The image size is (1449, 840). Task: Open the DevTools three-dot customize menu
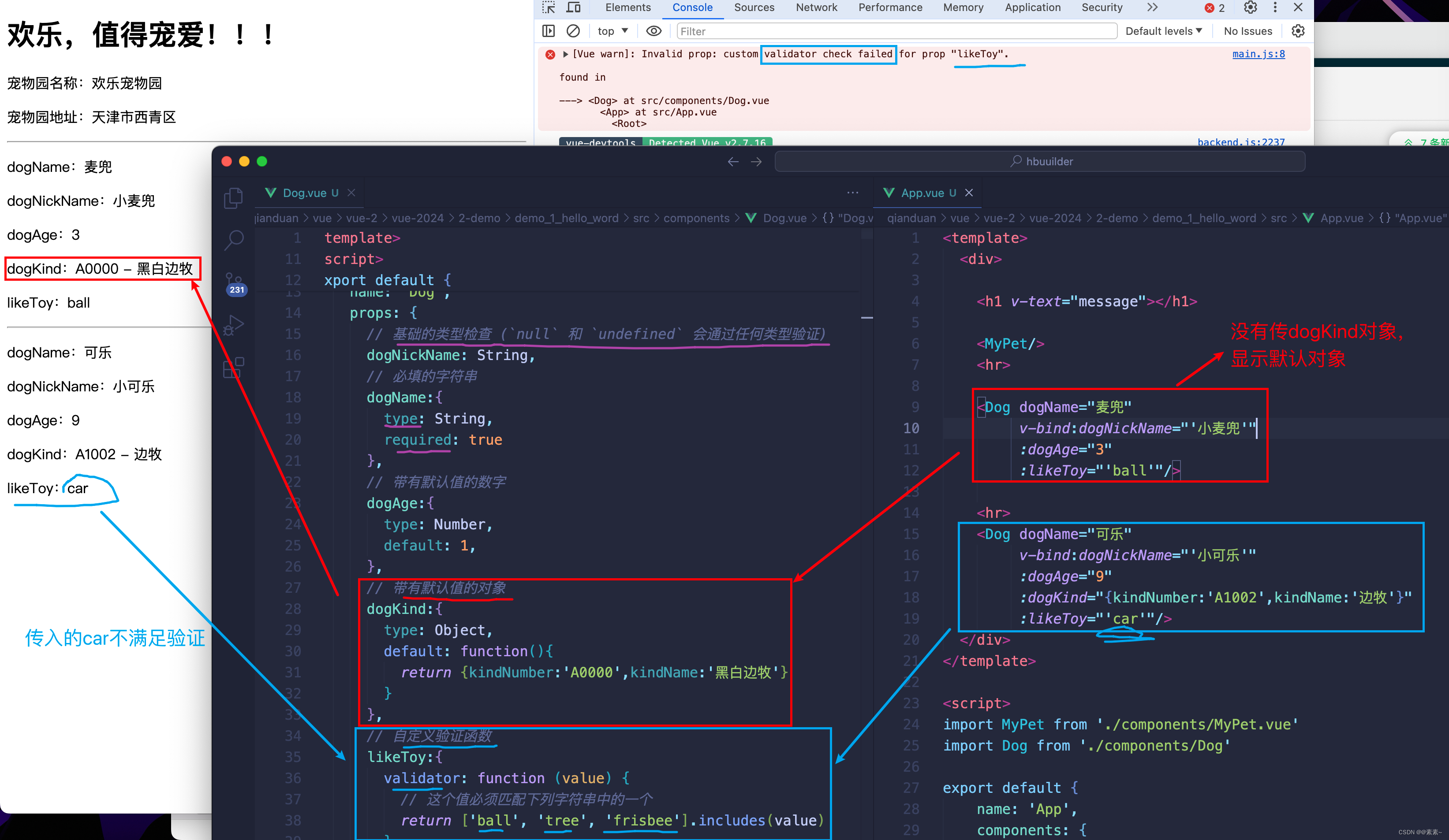1275,7
